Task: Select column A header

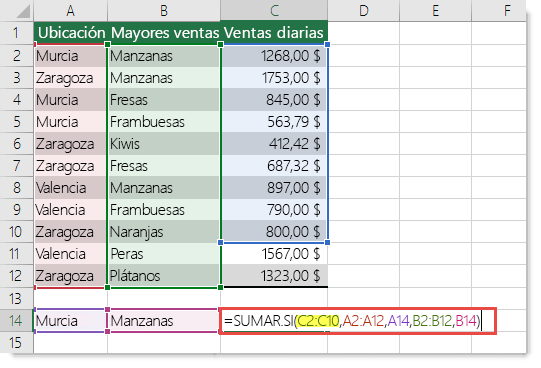Action: click(70, 10)
